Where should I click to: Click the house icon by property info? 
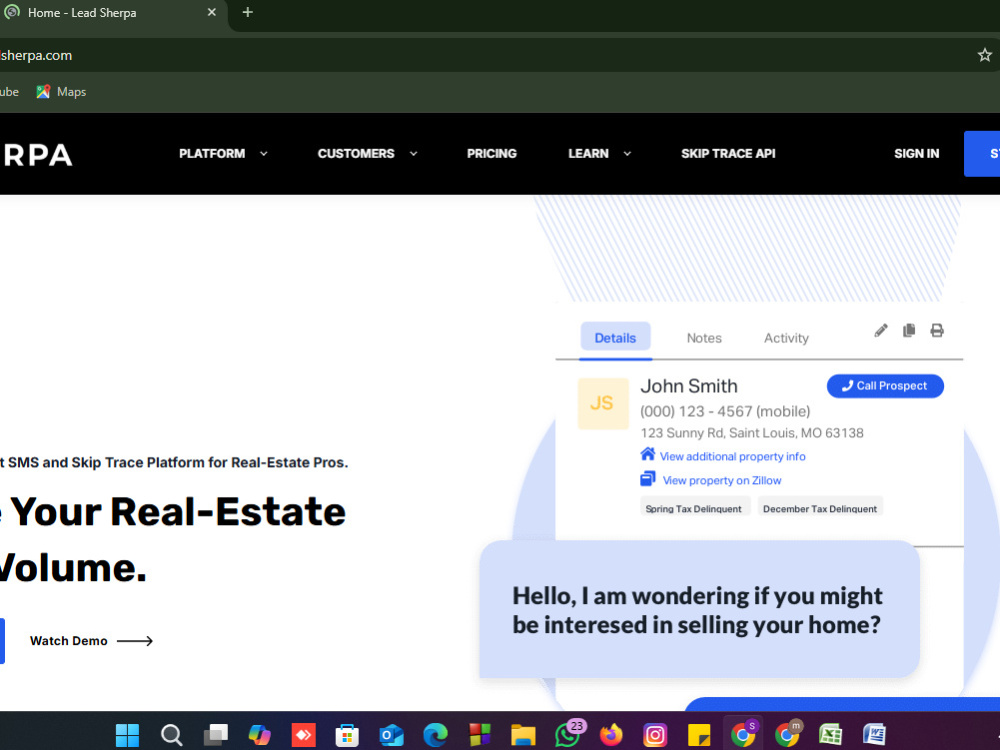click(x=647, y=454)
